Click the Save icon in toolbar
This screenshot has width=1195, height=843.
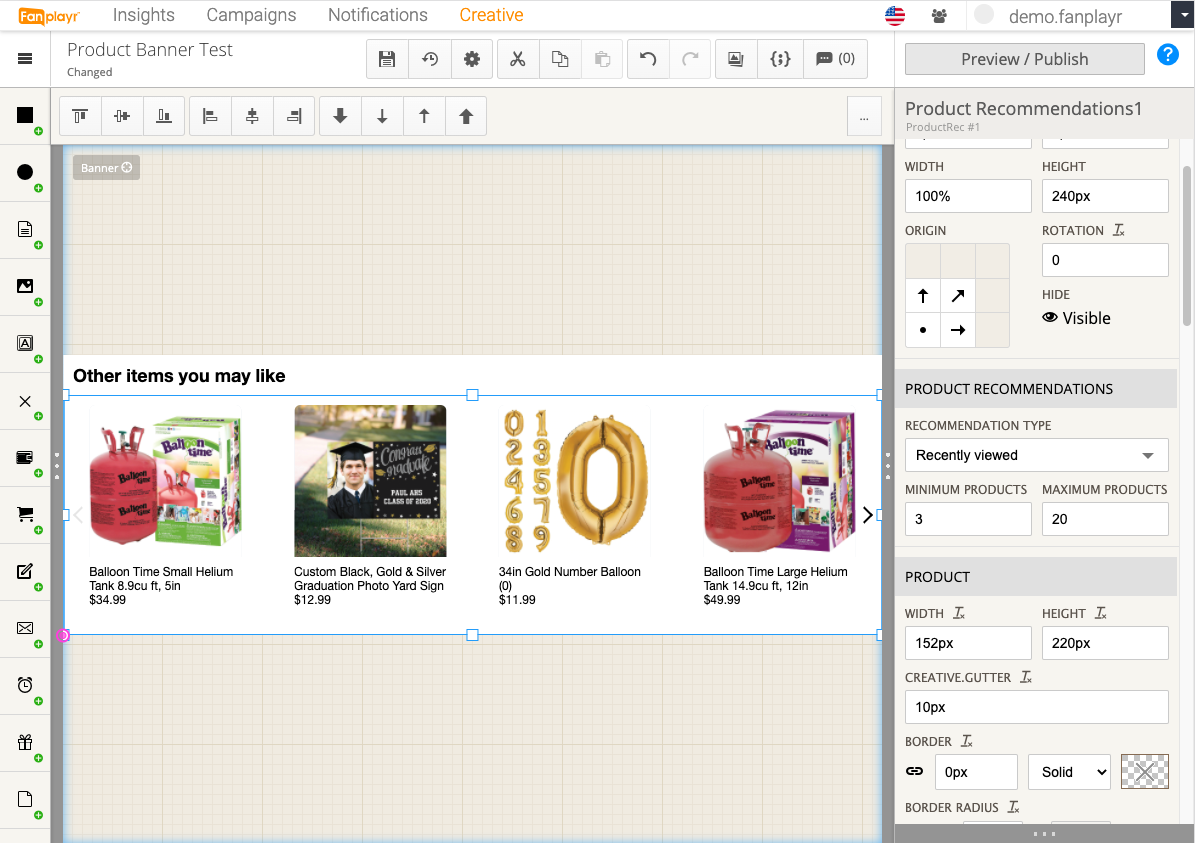[x=387, y=59]
